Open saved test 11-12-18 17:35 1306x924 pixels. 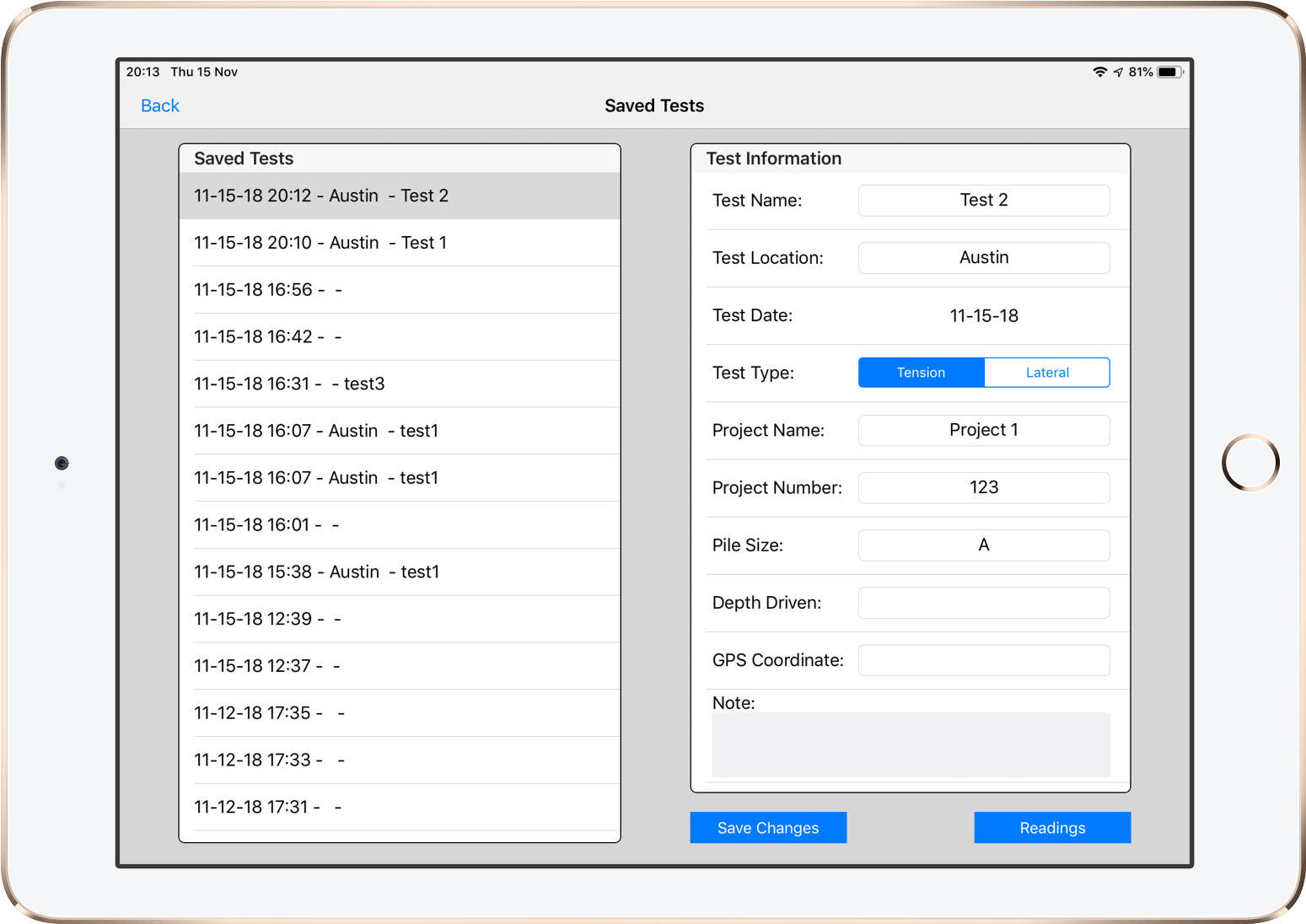click(400, 713)
